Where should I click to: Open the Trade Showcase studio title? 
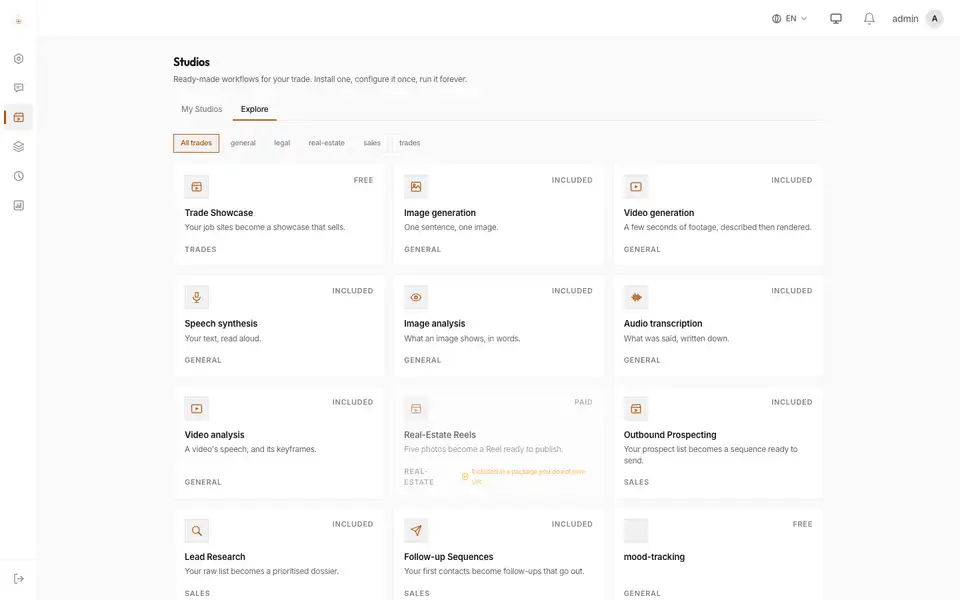(219, 213)
